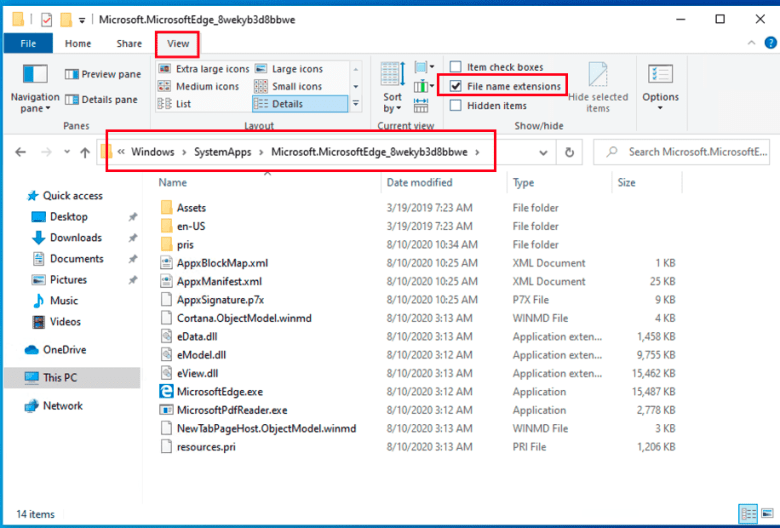This screenshot has width=780, height=528.
Task: Select Small icons layout
Action: [x=288, y=86]
